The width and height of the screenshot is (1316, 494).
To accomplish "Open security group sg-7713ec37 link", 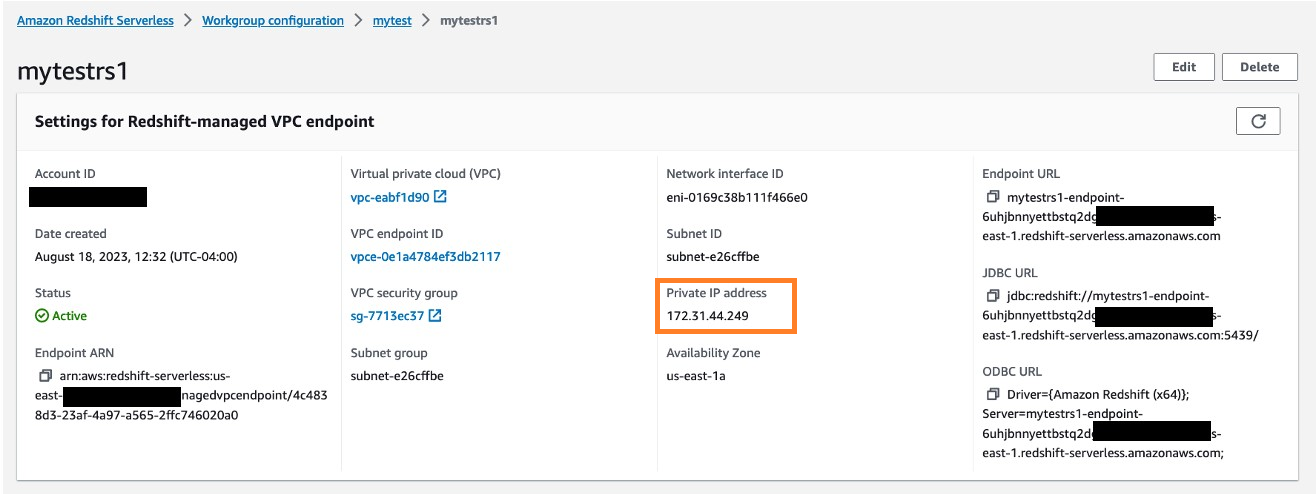I will [x=387, y=316].
